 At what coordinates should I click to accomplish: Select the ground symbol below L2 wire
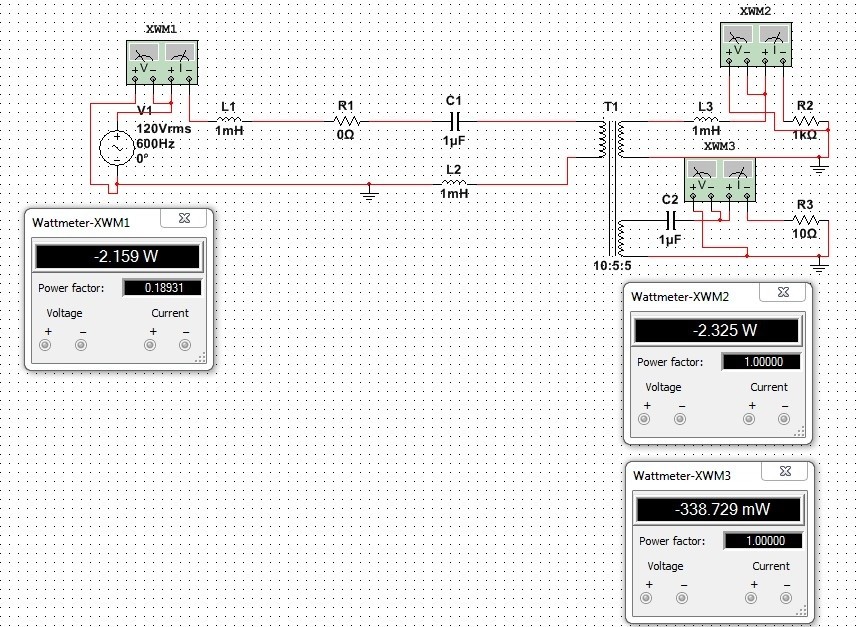pyautogui.click(x=369, y=193)
